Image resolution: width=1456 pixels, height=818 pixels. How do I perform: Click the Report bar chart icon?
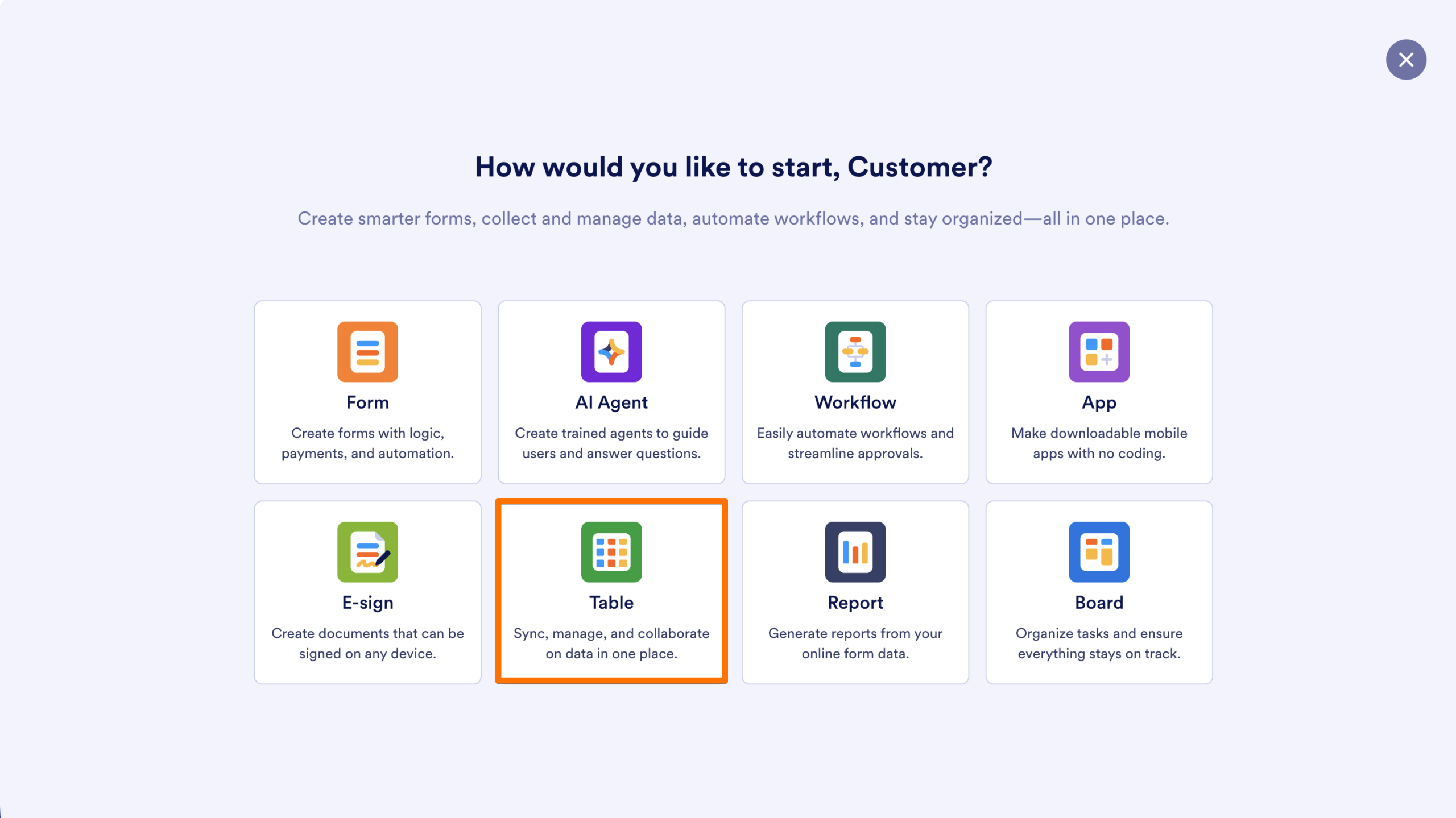point(855,552)
